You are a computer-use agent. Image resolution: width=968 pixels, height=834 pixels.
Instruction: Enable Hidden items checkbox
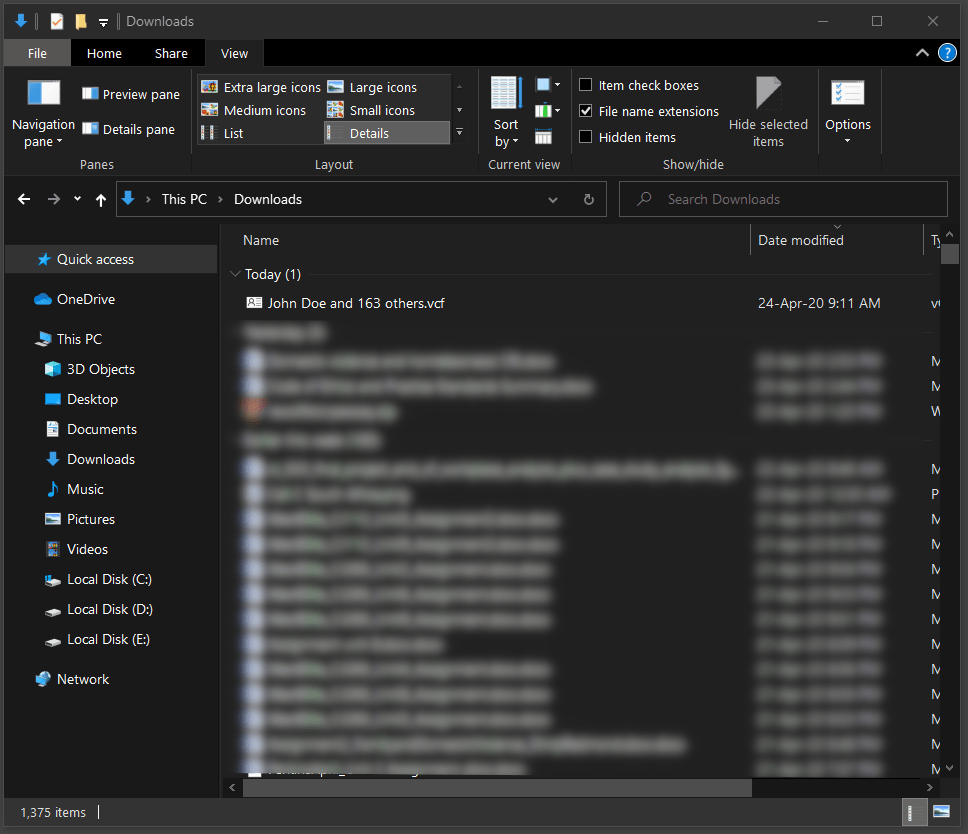tap(586, 138)
